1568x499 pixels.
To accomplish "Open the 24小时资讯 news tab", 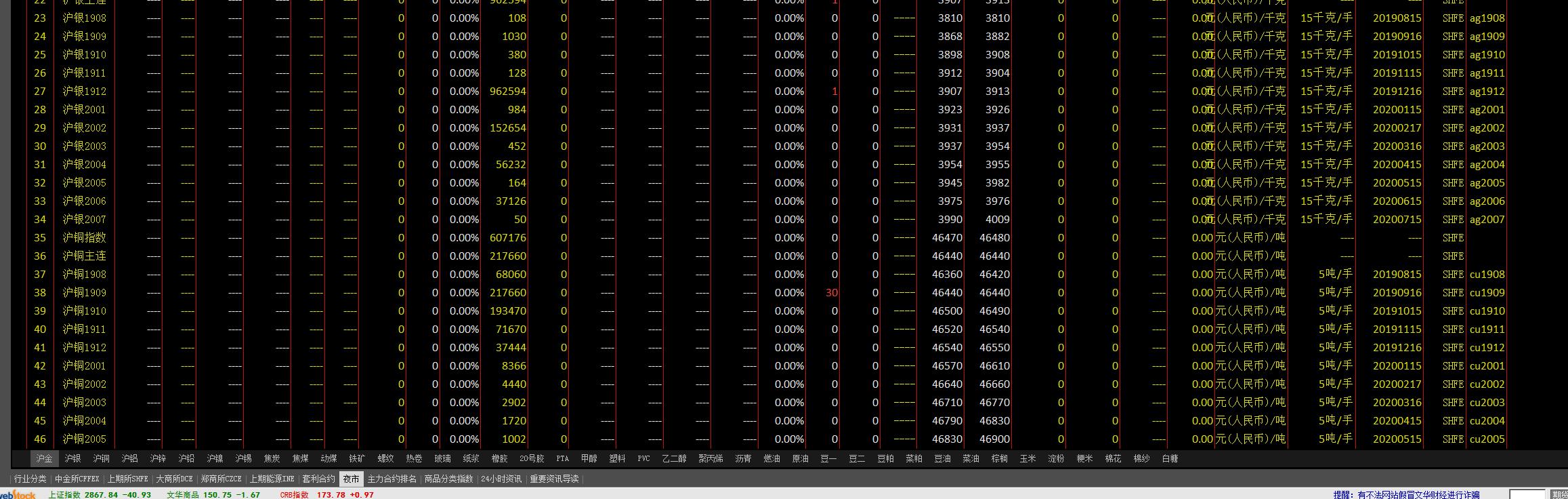I will coord(501,479).
